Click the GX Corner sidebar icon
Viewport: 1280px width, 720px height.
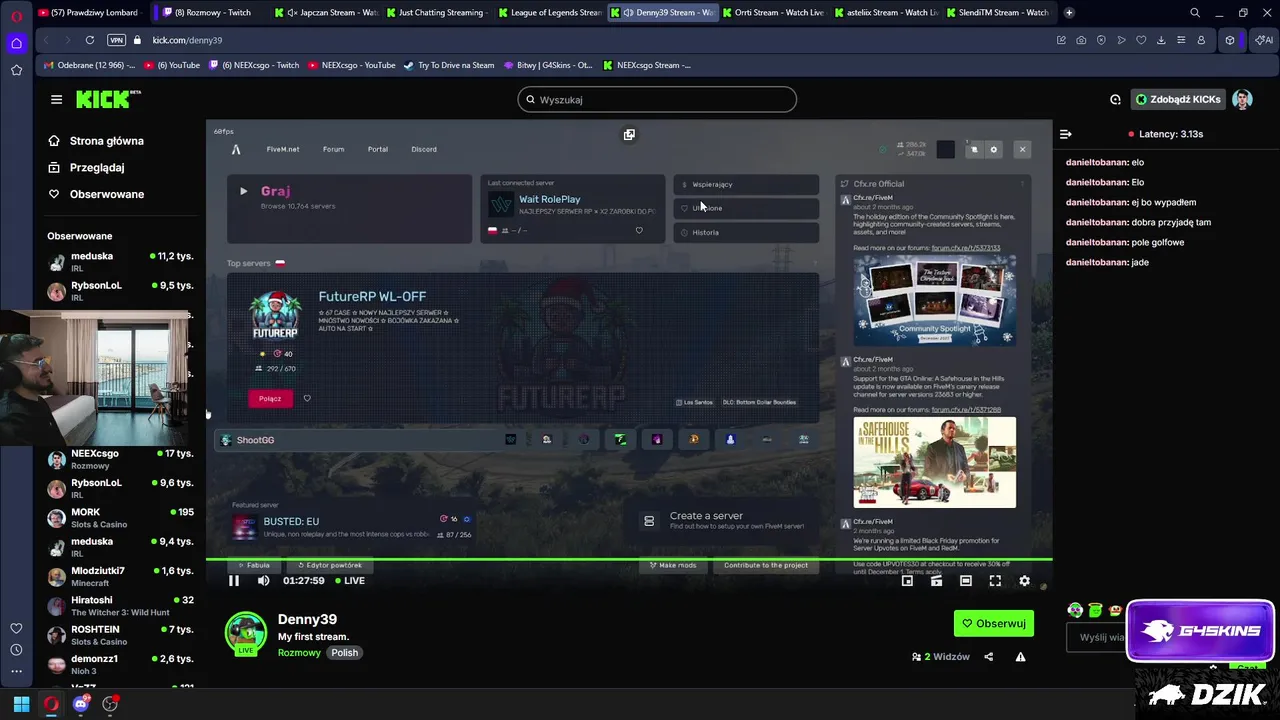(x=16, y=43)
